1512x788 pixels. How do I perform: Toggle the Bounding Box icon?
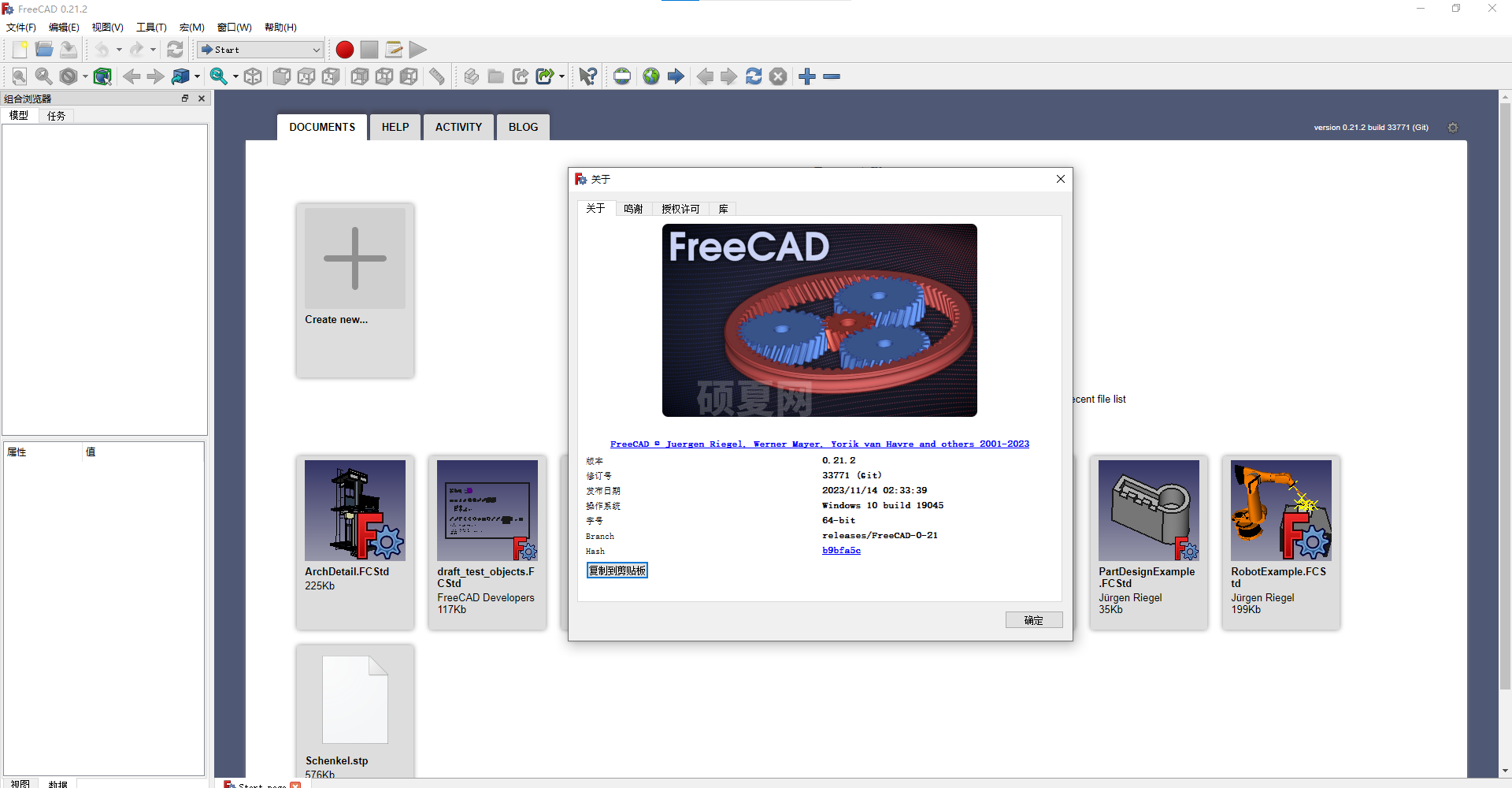point(102,76)
